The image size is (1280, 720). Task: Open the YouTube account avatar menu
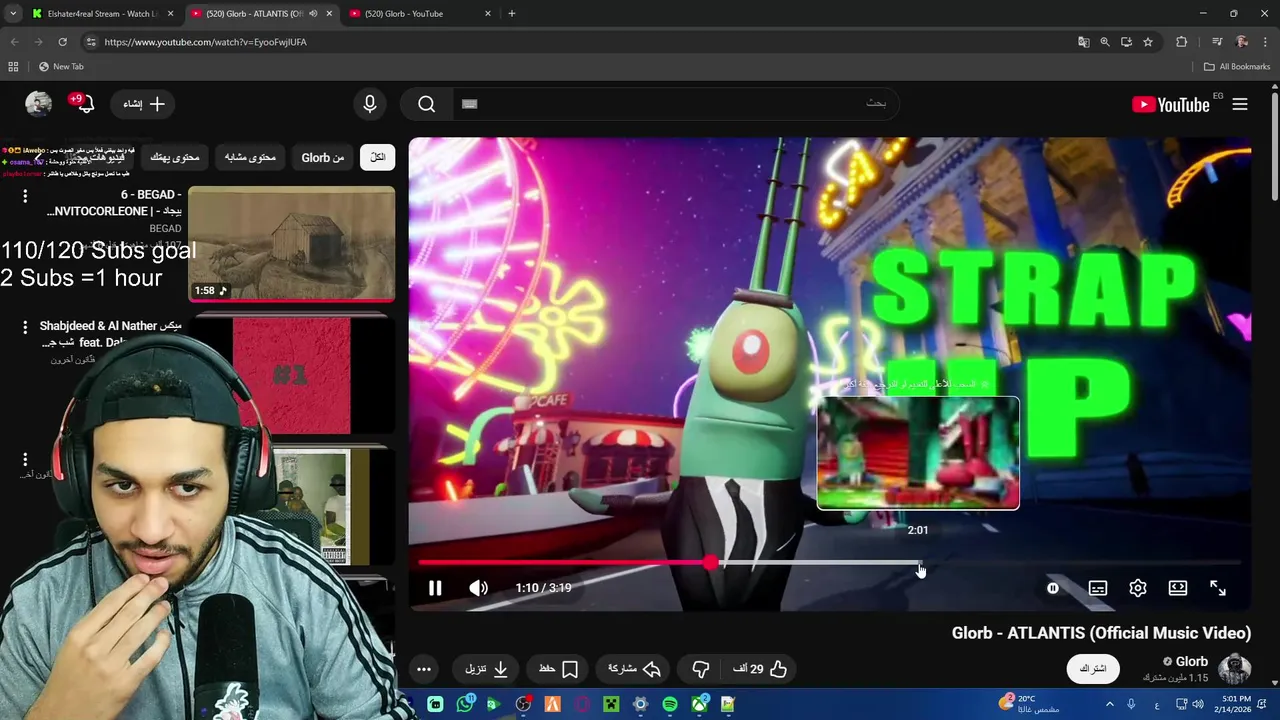pyautogui.click(x=39, y=104)
